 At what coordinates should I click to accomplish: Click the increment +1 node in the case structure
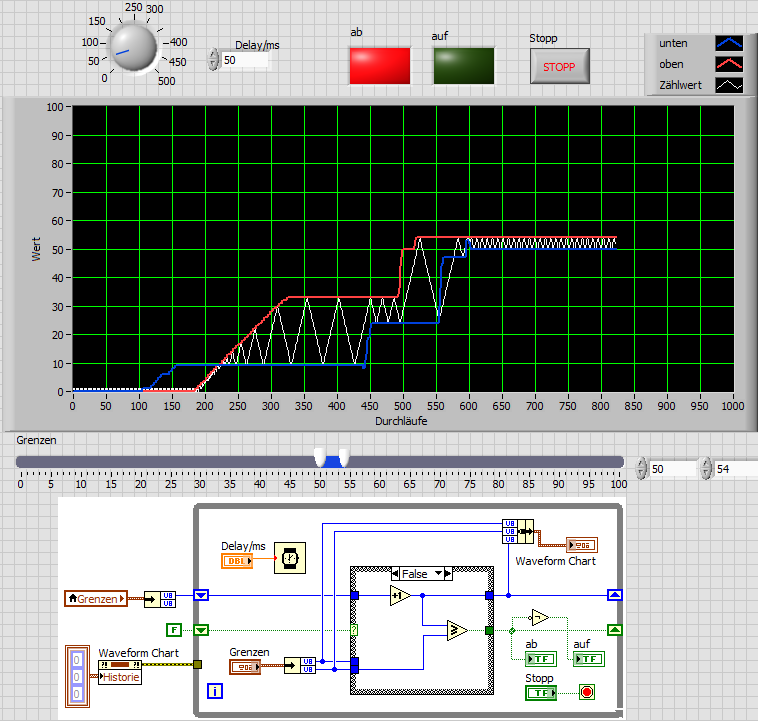(400, 596)
